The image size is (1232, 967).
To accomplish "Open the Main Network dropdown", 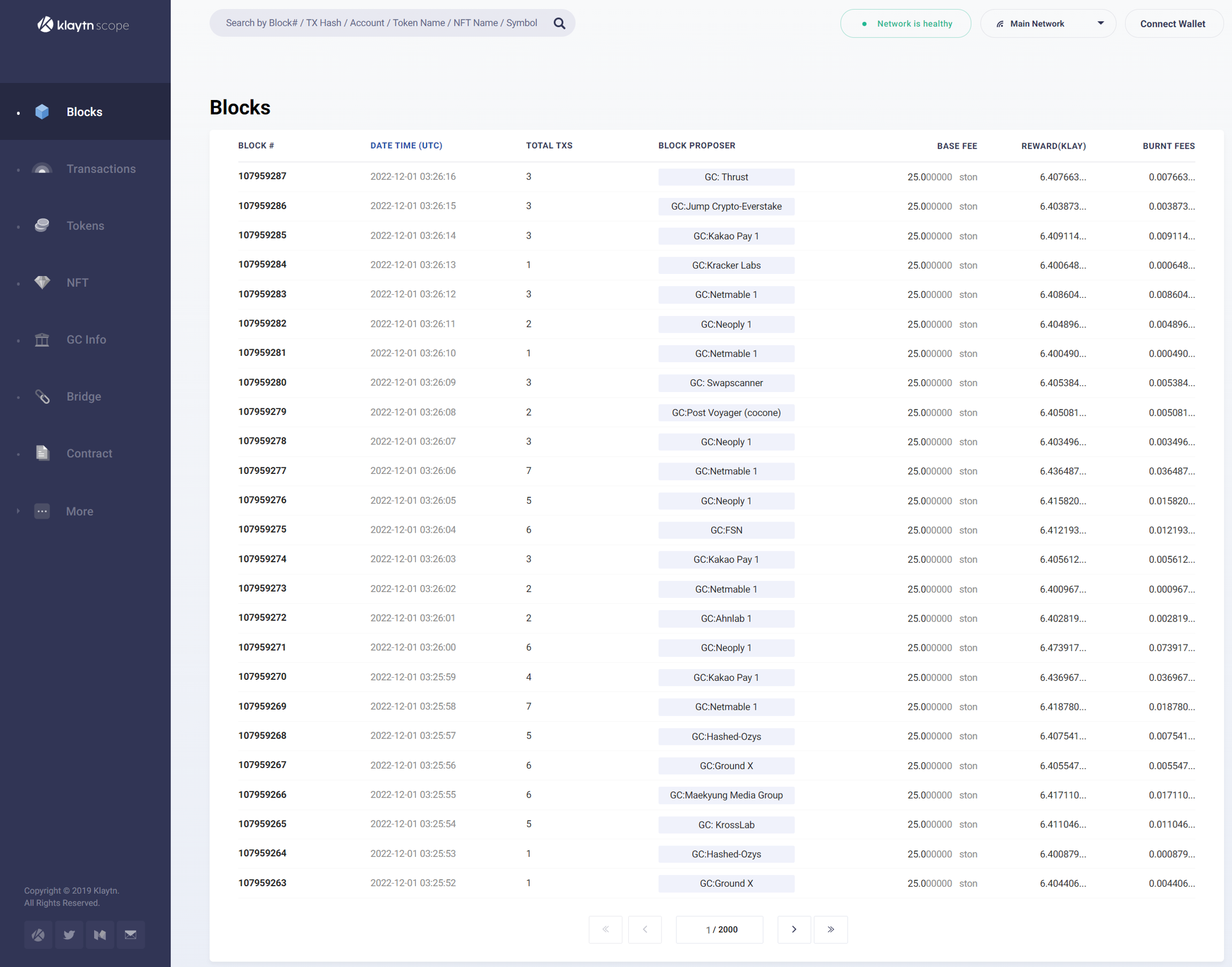I will click(1048, 24).
